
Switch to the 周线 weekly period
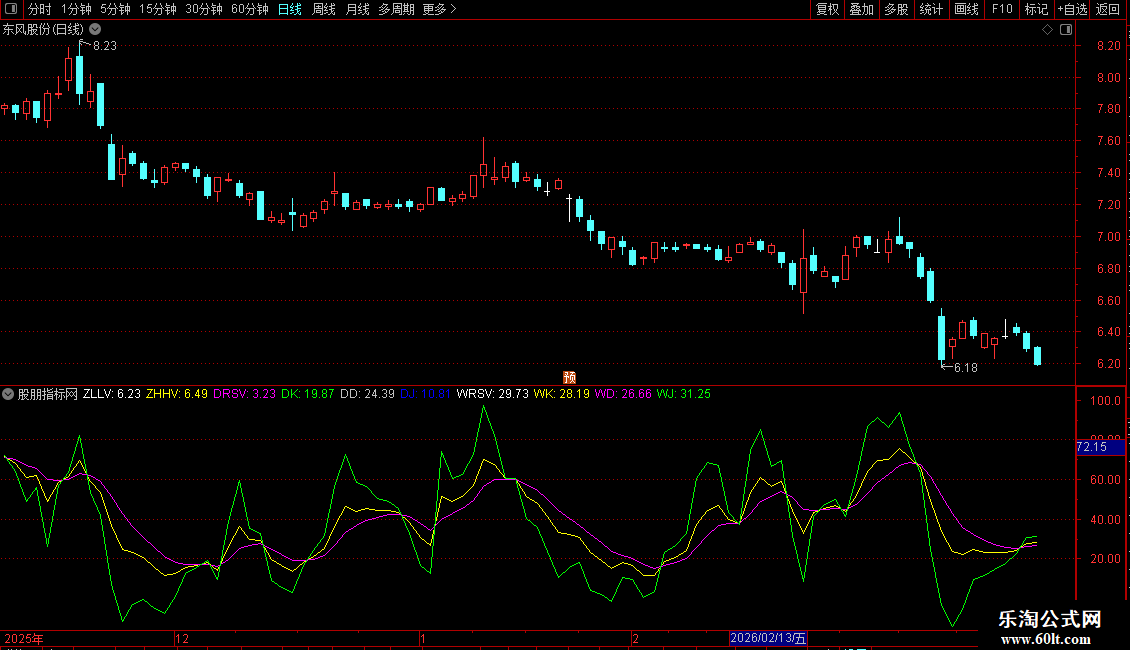[x=323, y=10]
